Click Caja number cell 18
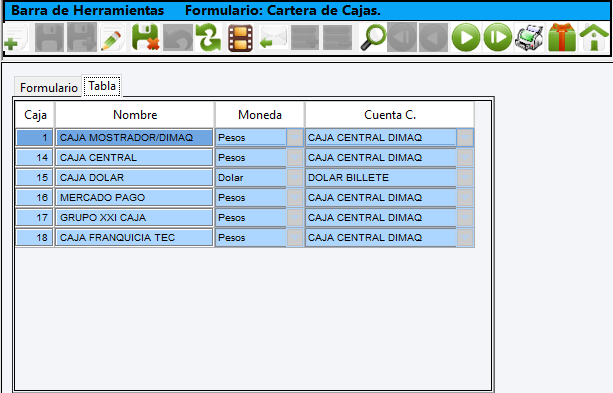This screenshot has height=393, width=613. 34,237
